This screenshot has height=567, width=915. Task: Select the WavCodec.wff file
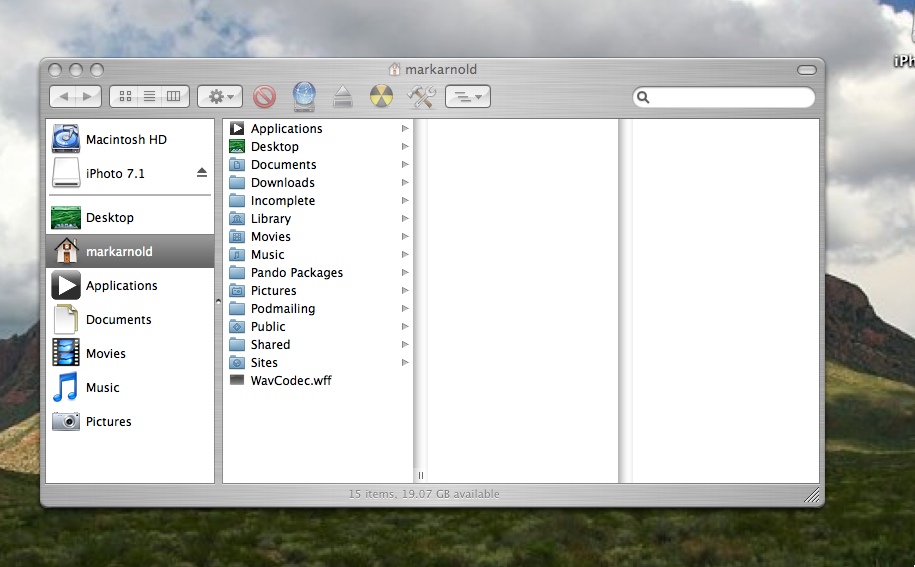pyautogui.click(x=318, y=381)
